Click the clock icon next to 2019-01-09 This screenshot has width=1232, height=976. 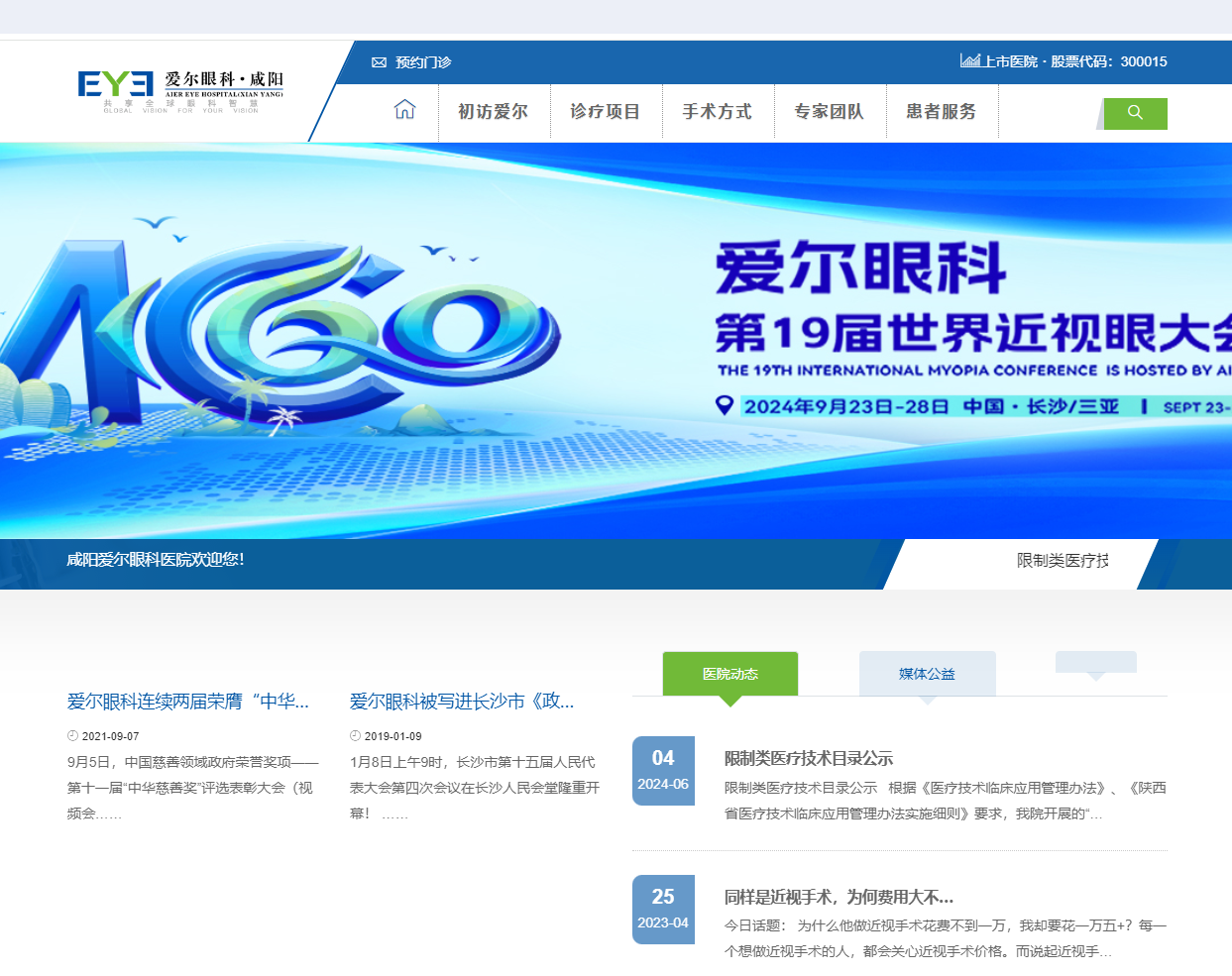pyautogui.click(x=355, y=736)
